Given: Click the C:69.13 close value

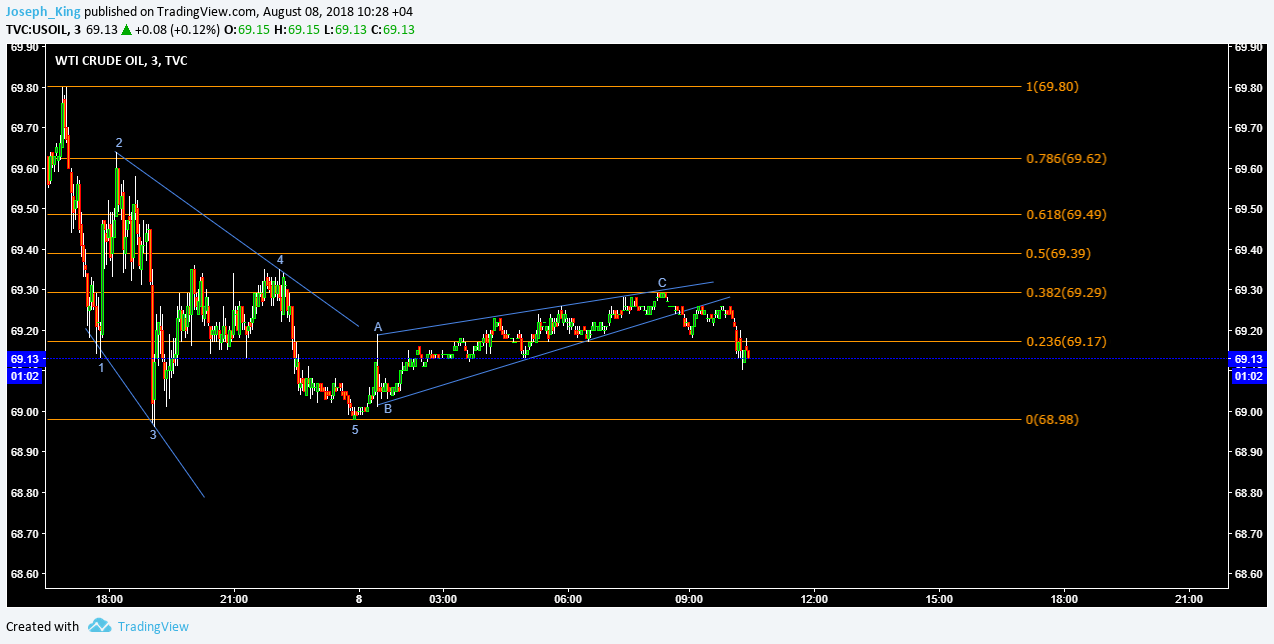Looking at the screenshot, I should point(393,29).
